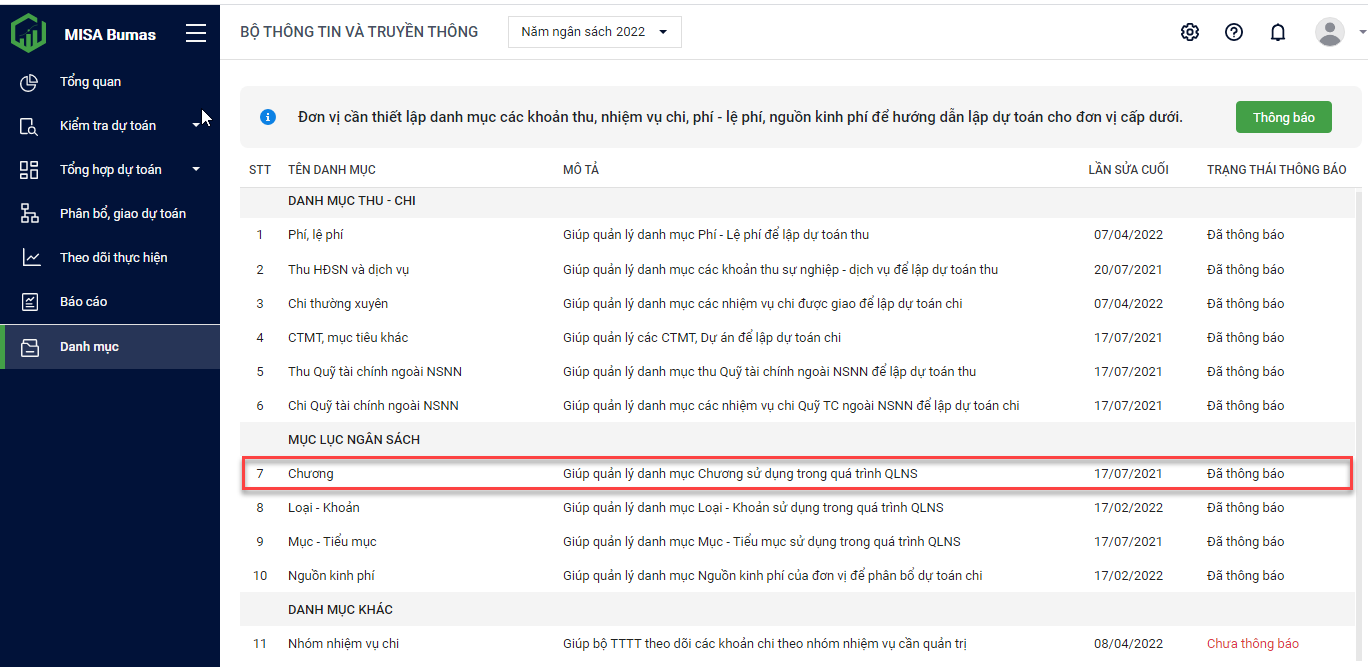The height and width of the screenshot is (667, 1368).
Task: Open the Năm ngân sách 2022 dropdown
Action: tap(594, 32)
